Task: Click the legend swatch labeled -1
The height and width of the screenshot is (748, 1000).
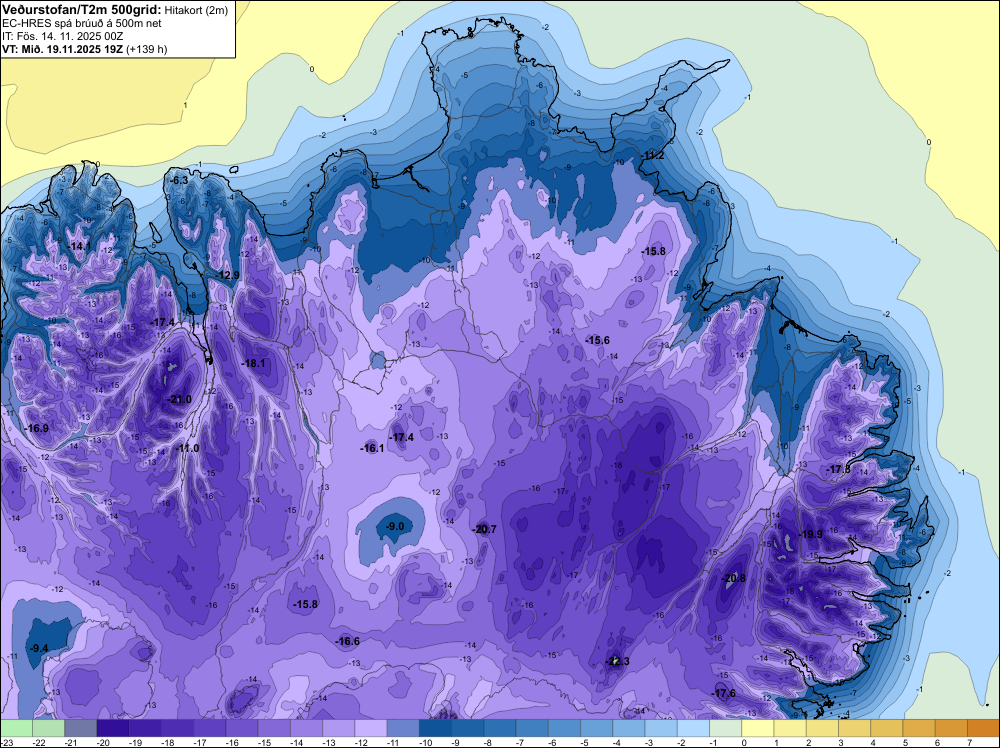Action: (726, 728)
